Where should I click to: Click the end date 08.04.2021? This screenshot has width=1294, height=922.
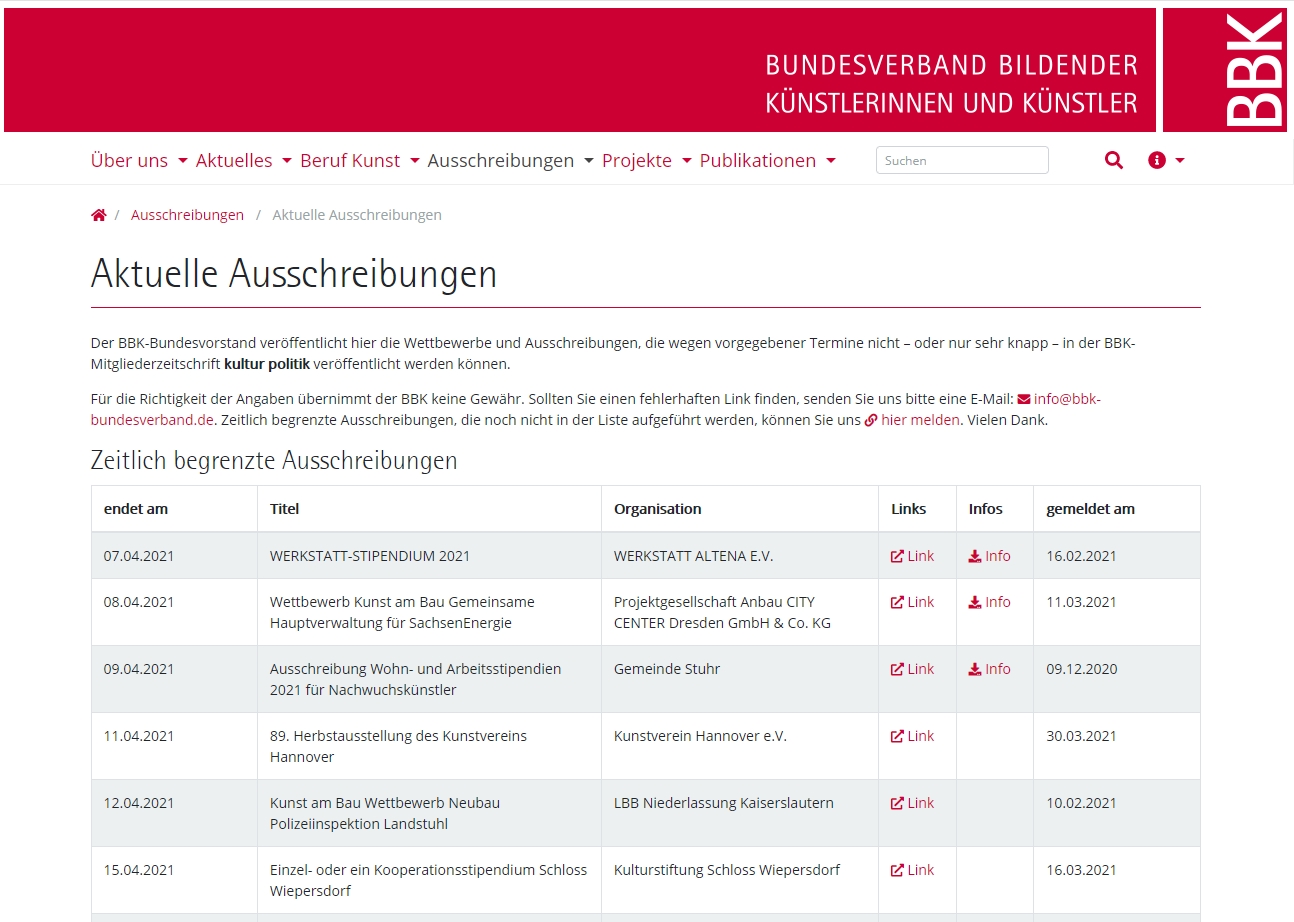pos(139,602)
